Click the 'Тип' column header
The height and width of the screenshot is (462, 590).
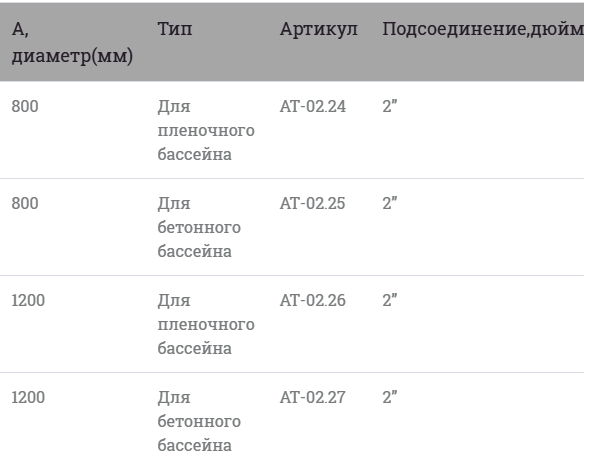coord(175,29)
